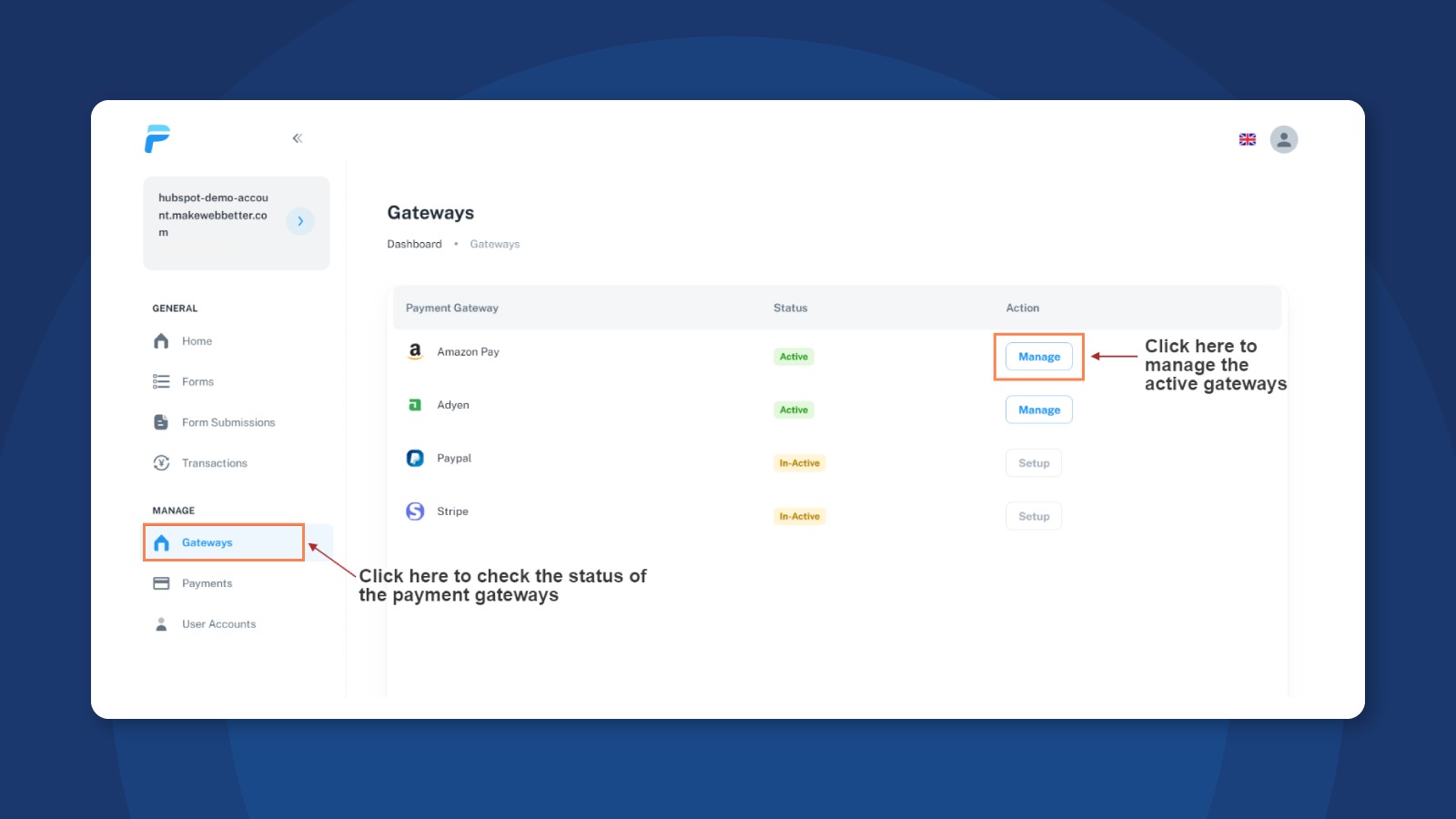This screenshot has width=1456, height=819.
Task: Set up the Paypal gateway
Action: [1034, 463]
